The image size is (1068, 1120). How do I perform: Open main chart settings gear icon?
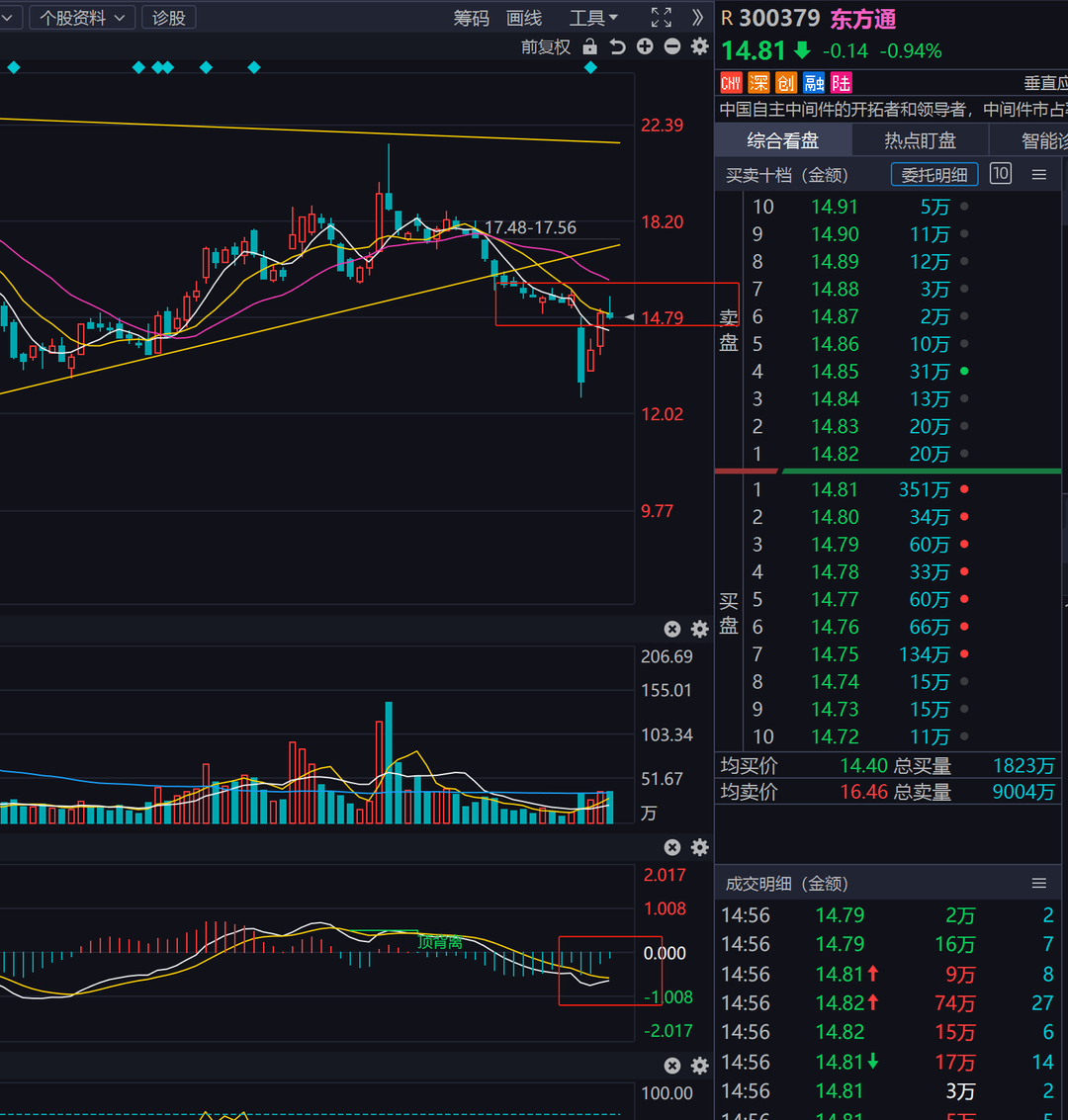(x=700, y=46)
